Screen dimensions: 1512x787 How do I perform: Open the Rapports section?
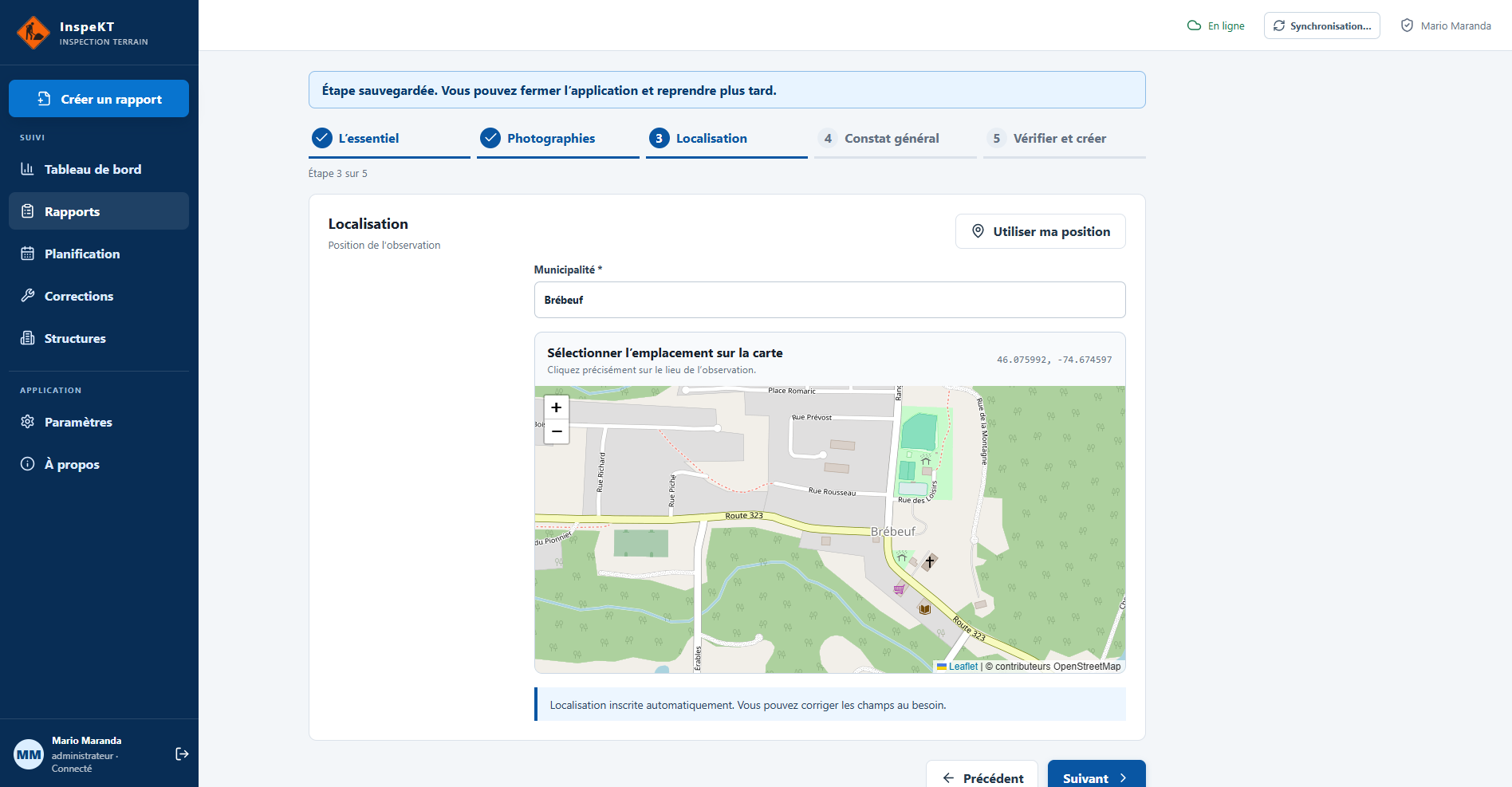pyautogui.click(x=99, y=211)
